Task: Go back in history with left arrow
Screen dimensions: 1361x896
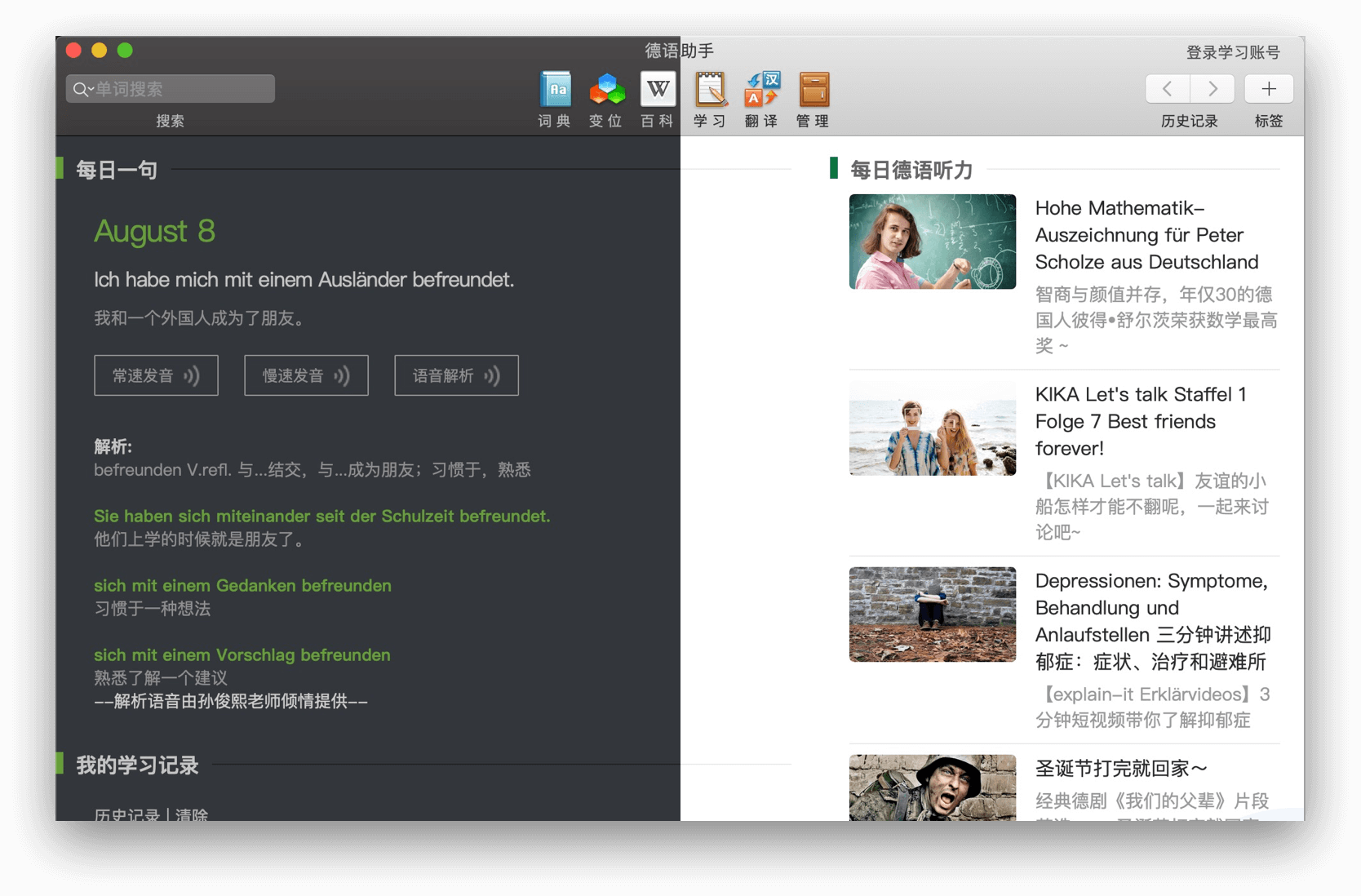Action: pyautogui.click(x=1168, y=89)
